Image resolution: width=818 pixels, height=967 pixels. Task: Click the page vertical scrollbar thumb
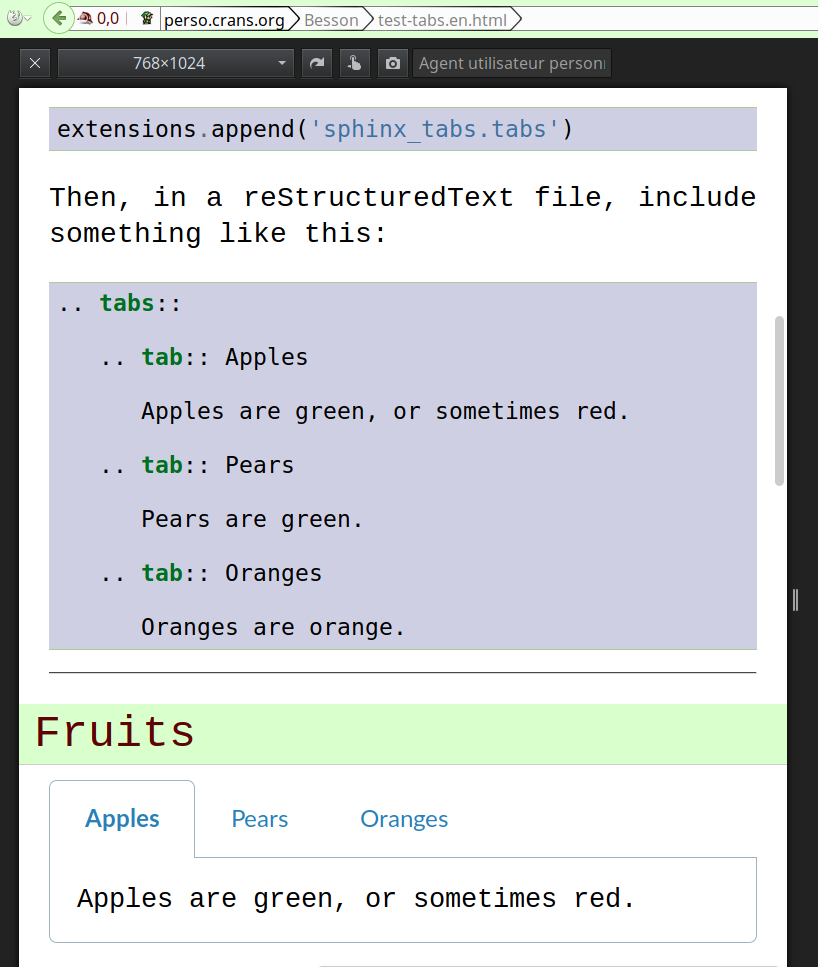coord(780,400)
